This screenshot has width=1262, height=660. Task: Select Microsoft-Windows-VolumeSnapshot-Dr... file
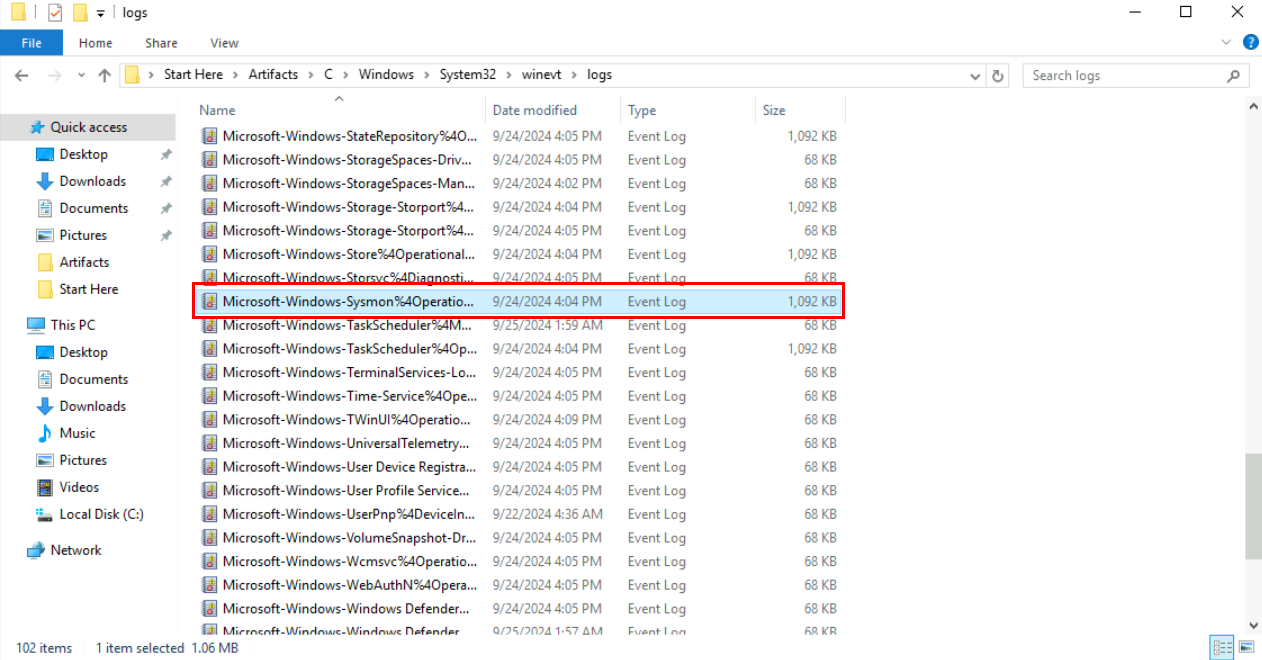pyautogui.click(x=519, y=538)
